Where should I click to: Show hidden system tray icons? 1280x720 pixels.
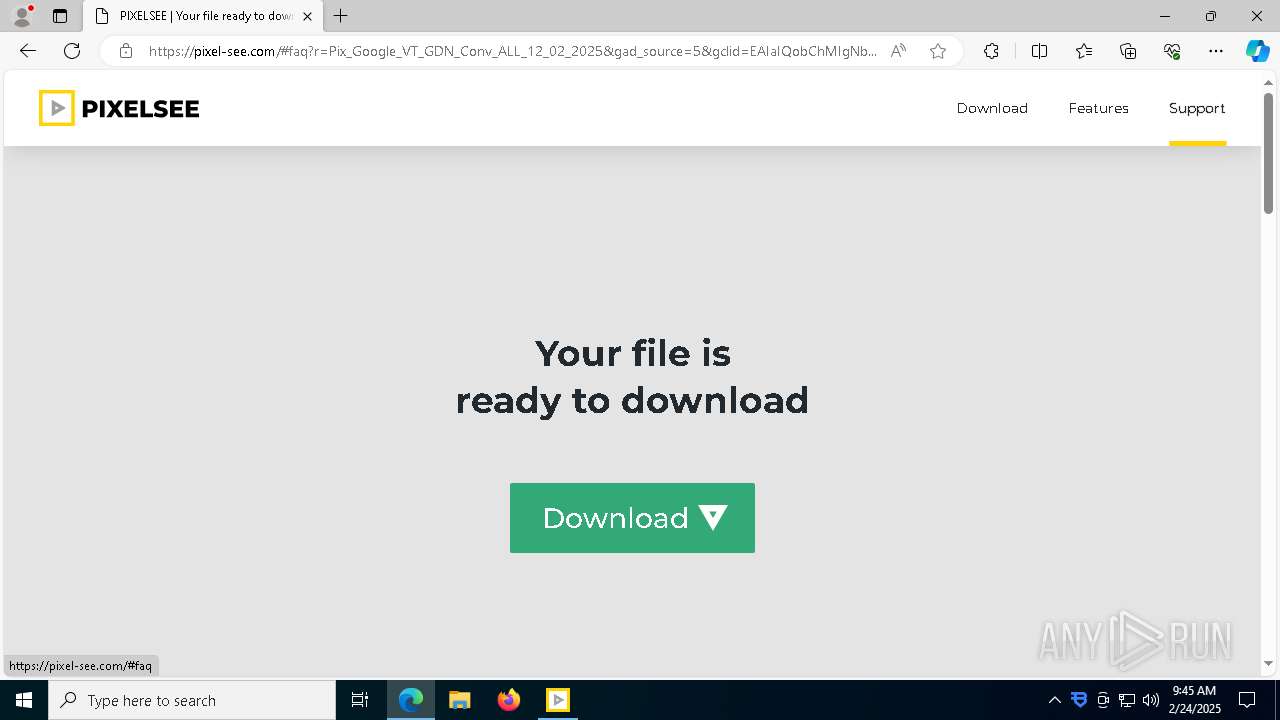click(1054, 700)
